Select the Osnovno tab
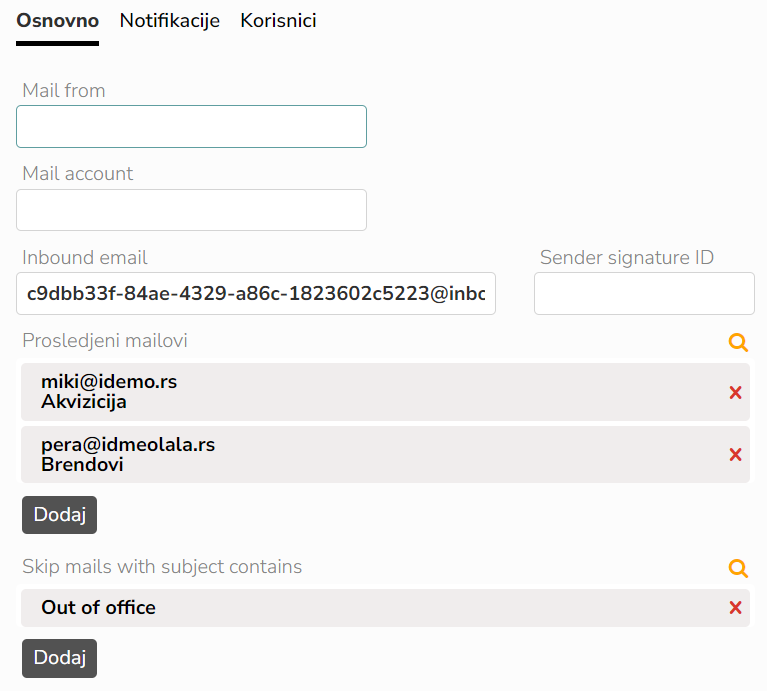Image resolution: width=767 pixels, height=691 pixels. pos(58,21)
